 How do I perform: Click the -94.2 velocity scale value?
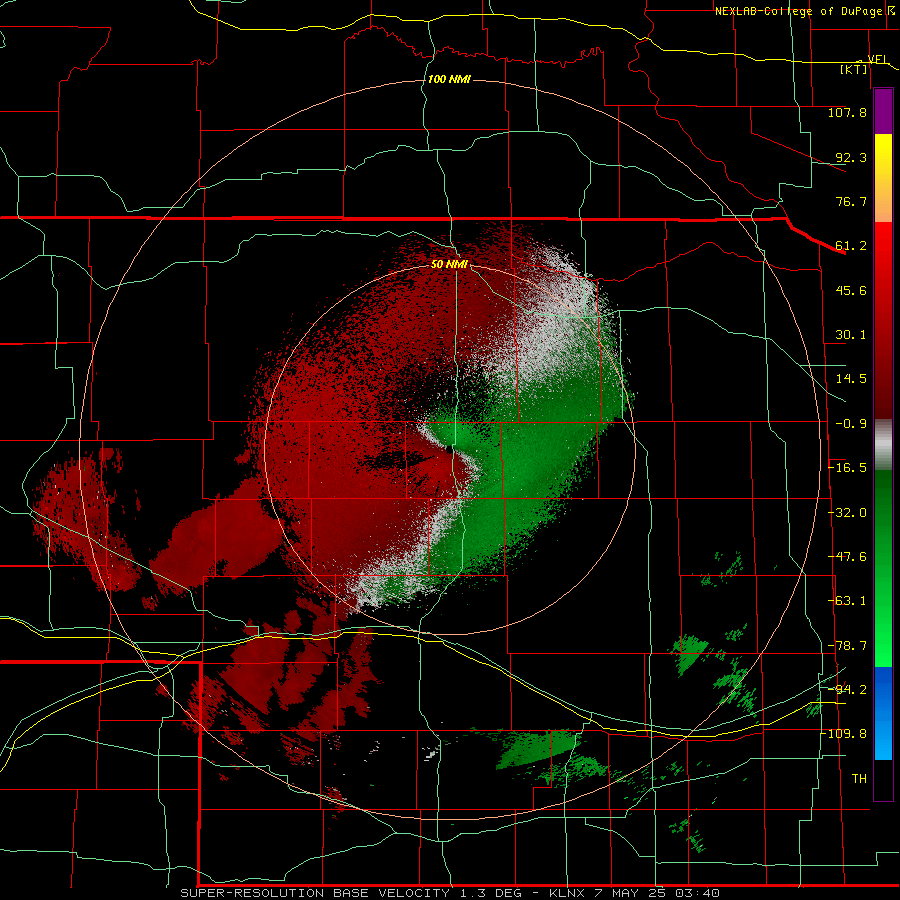pyautogui.click(x=847, y=689)
